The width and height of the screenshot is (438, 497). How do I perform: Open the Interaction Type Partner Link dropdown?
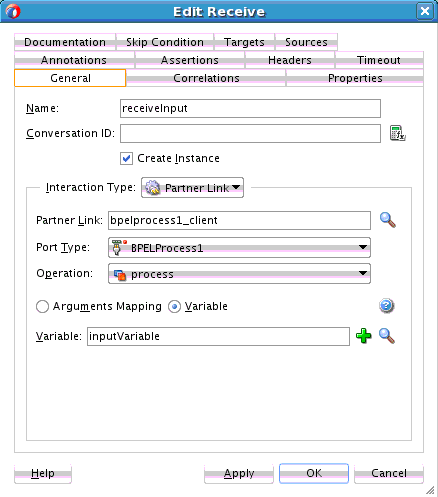click(192, 188)
